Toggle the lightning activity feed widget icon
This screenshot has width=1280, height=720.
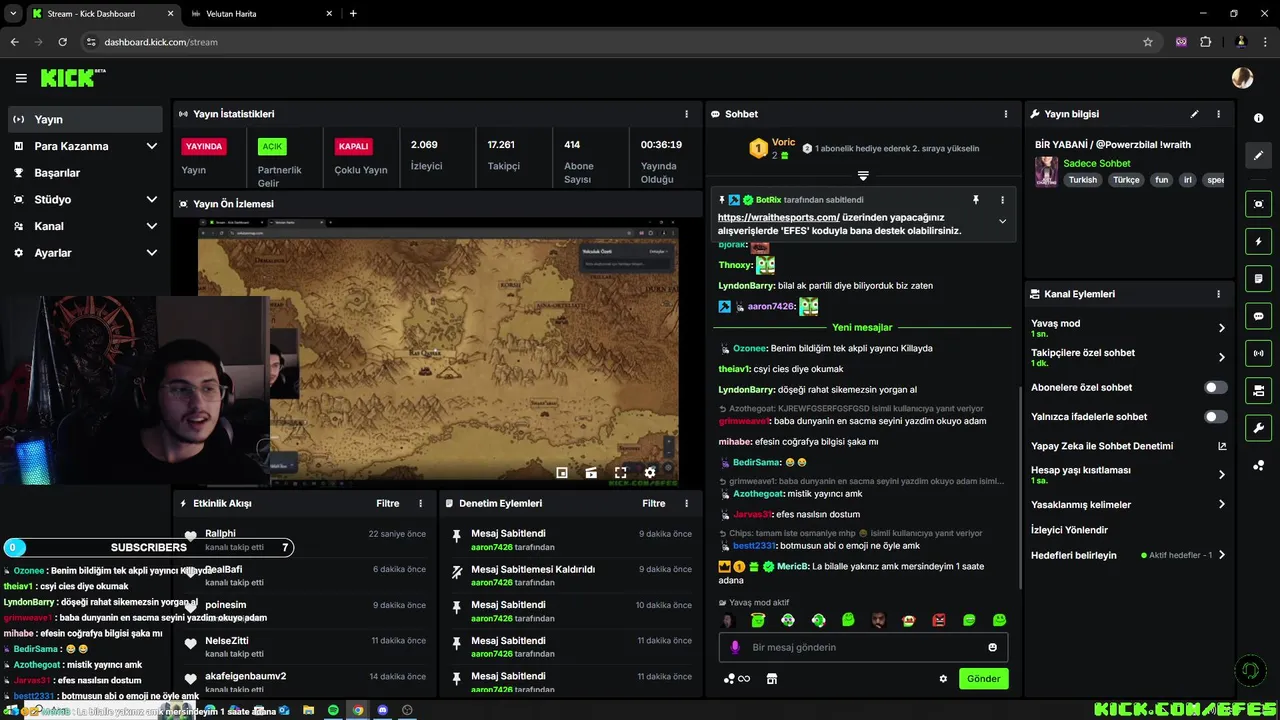[1258, 241]
